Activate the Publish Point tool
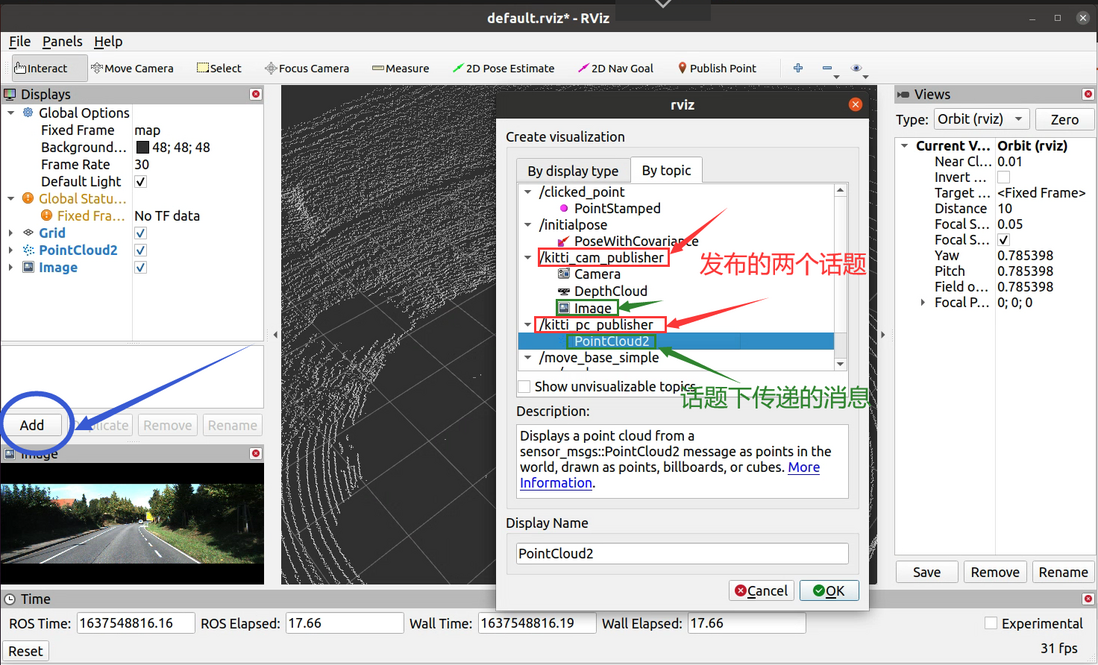Viewport: 1098px width, 665px height. point(717,68)
